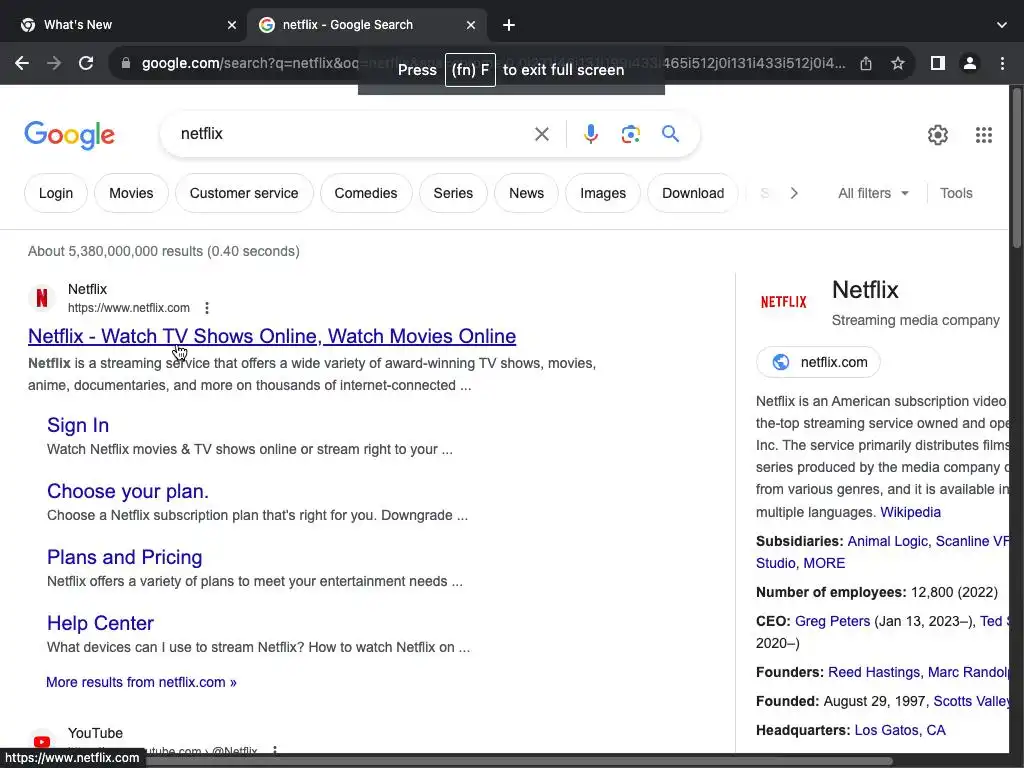Open the Reed Hastings founder link
This screenshot has width=1024, height=768.
pos(874,672)
